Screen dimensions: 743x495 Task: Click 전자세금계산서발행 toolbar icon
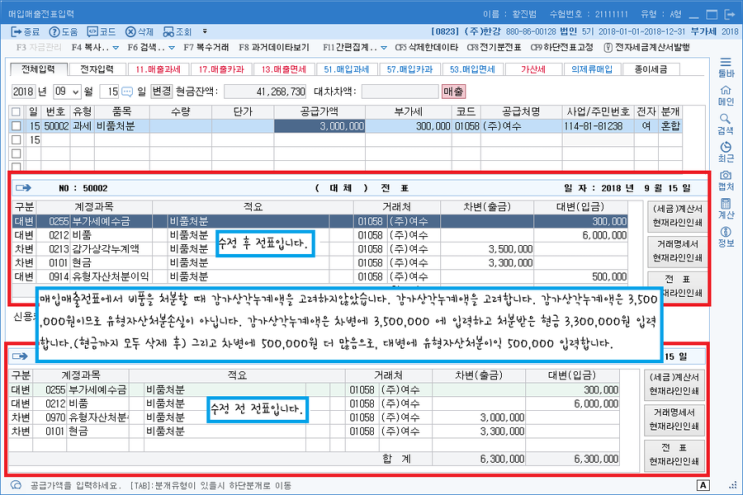pos(608,47)
